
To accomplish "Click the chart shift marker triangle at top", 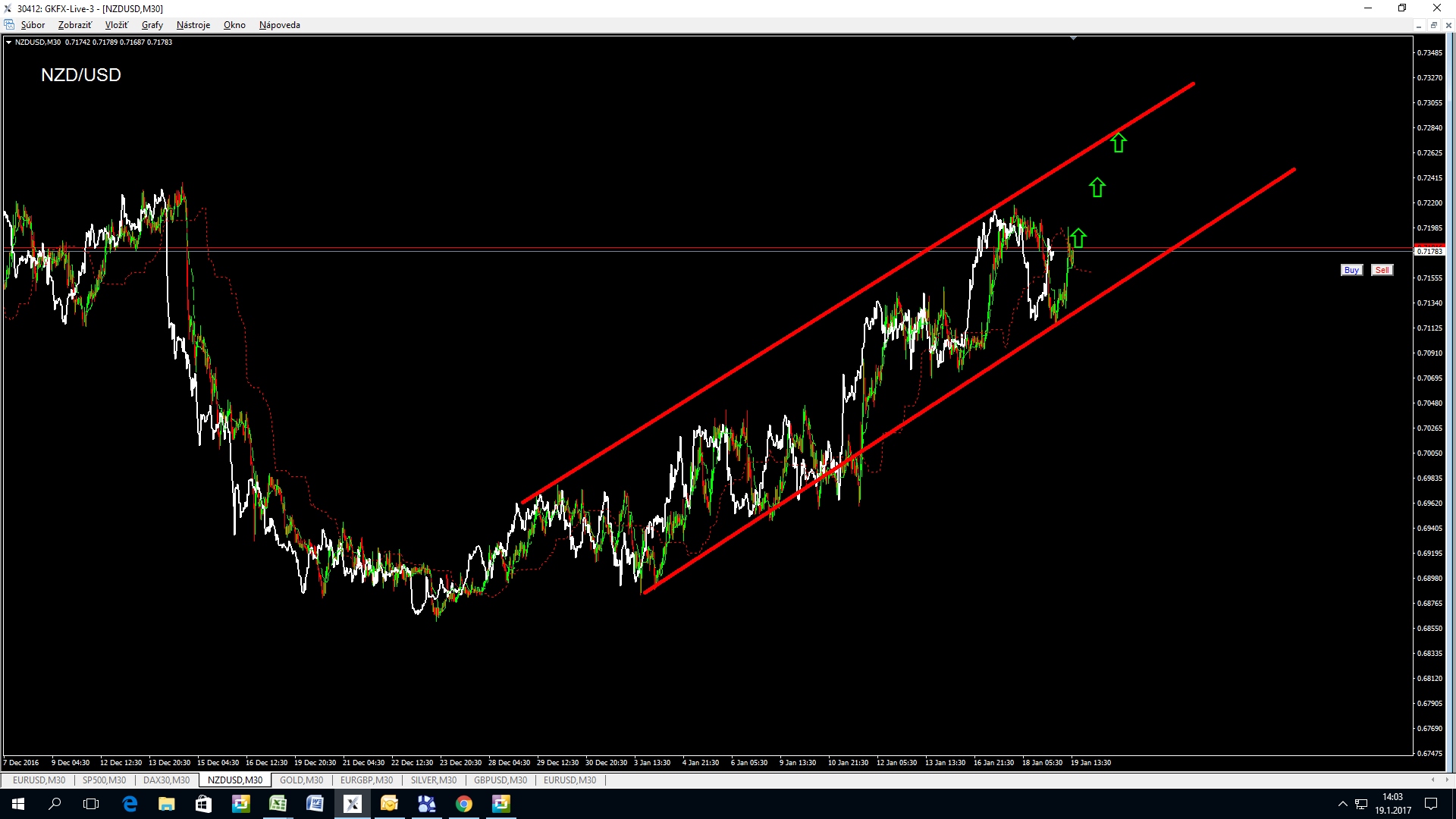I will [x=1073, y=38].
